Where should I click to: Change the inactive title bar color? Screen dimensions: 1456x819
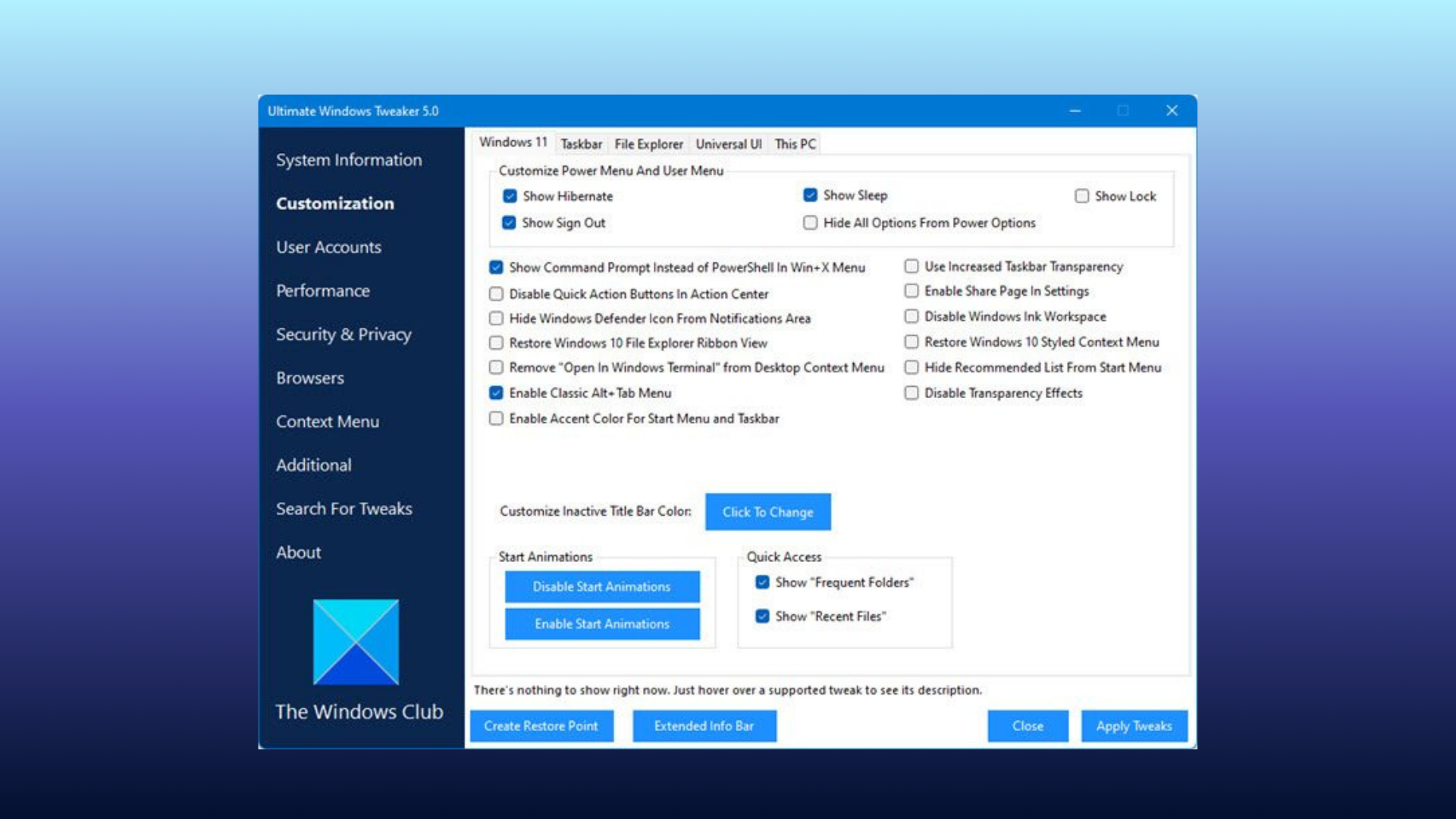tap(767, 512)
